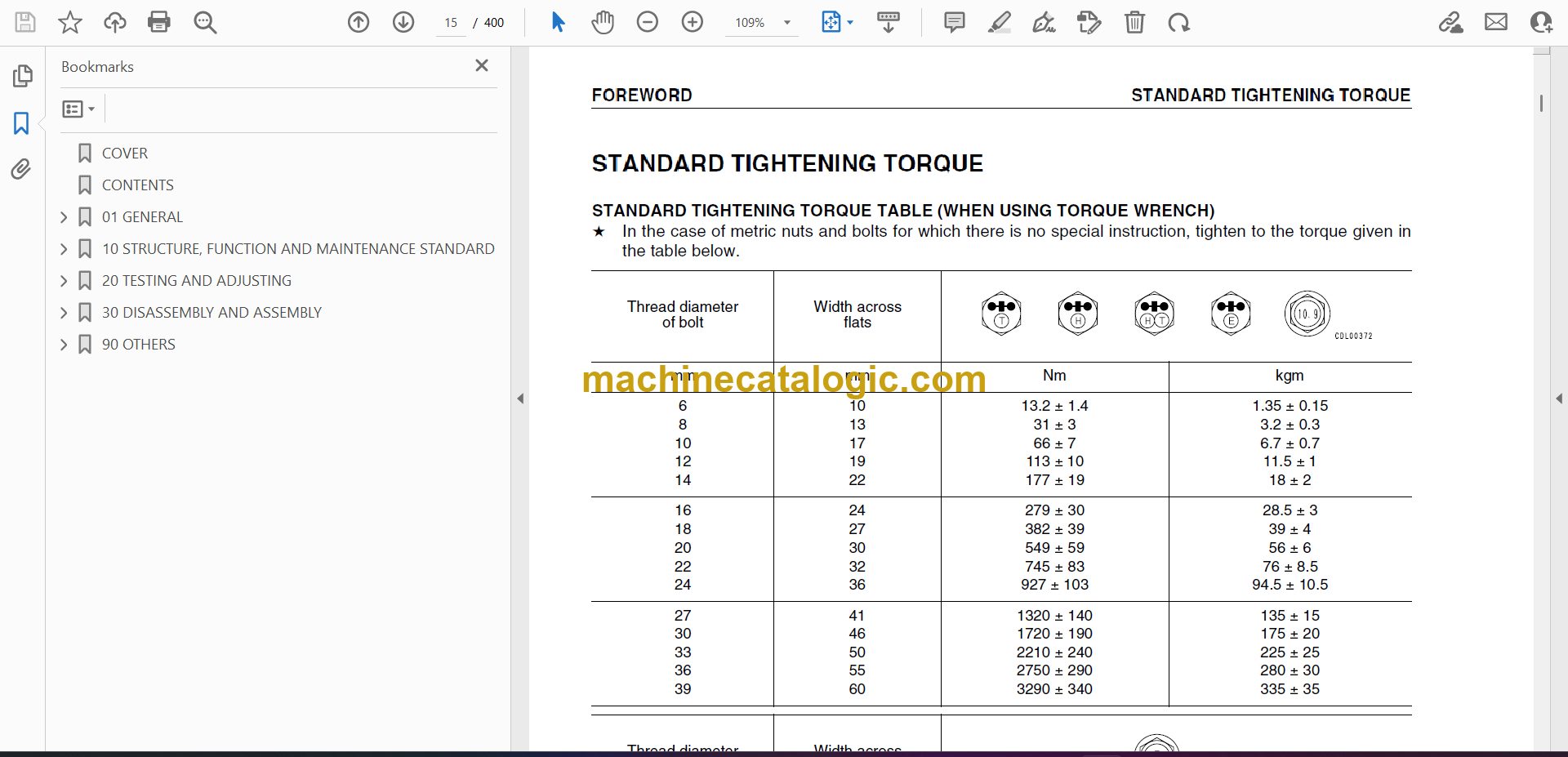
Task: Click the scrolling mode keyboard icon
Action: [889, 22]
